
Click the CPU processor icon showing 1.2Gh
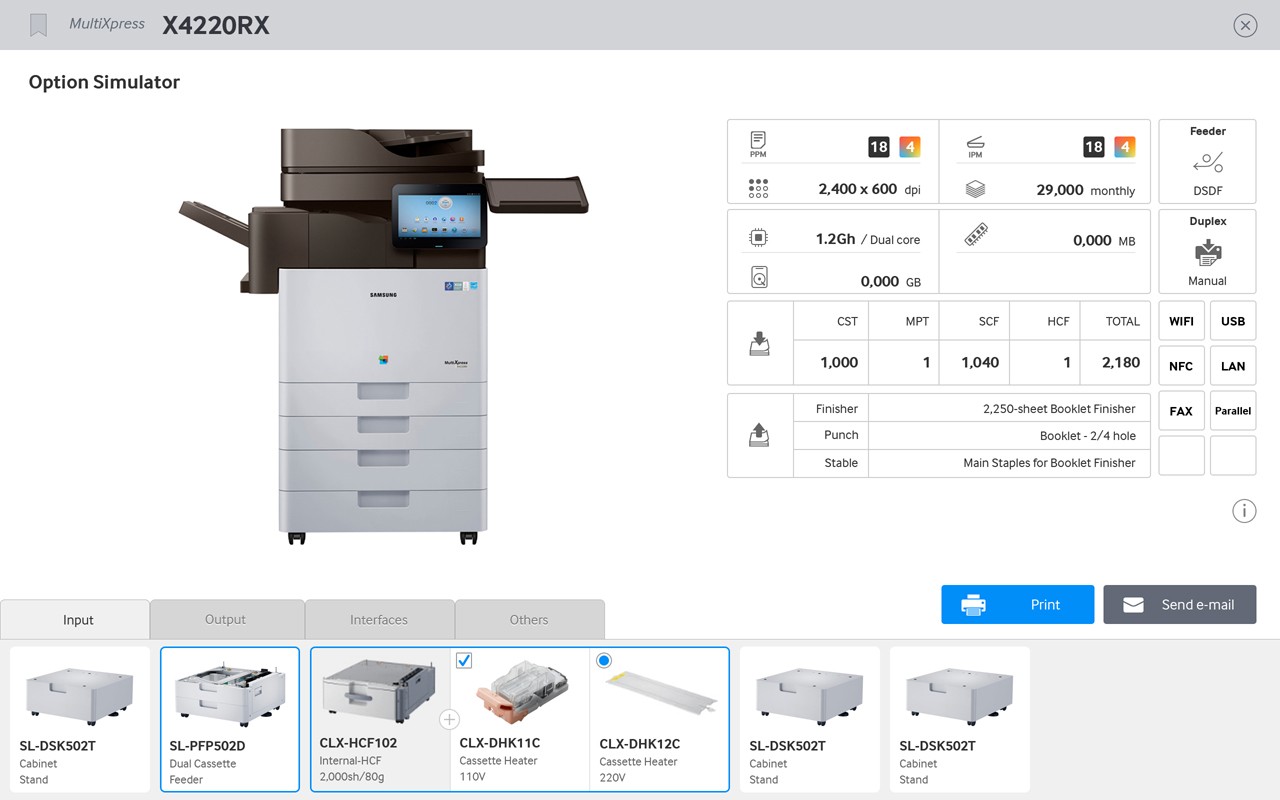758,237
